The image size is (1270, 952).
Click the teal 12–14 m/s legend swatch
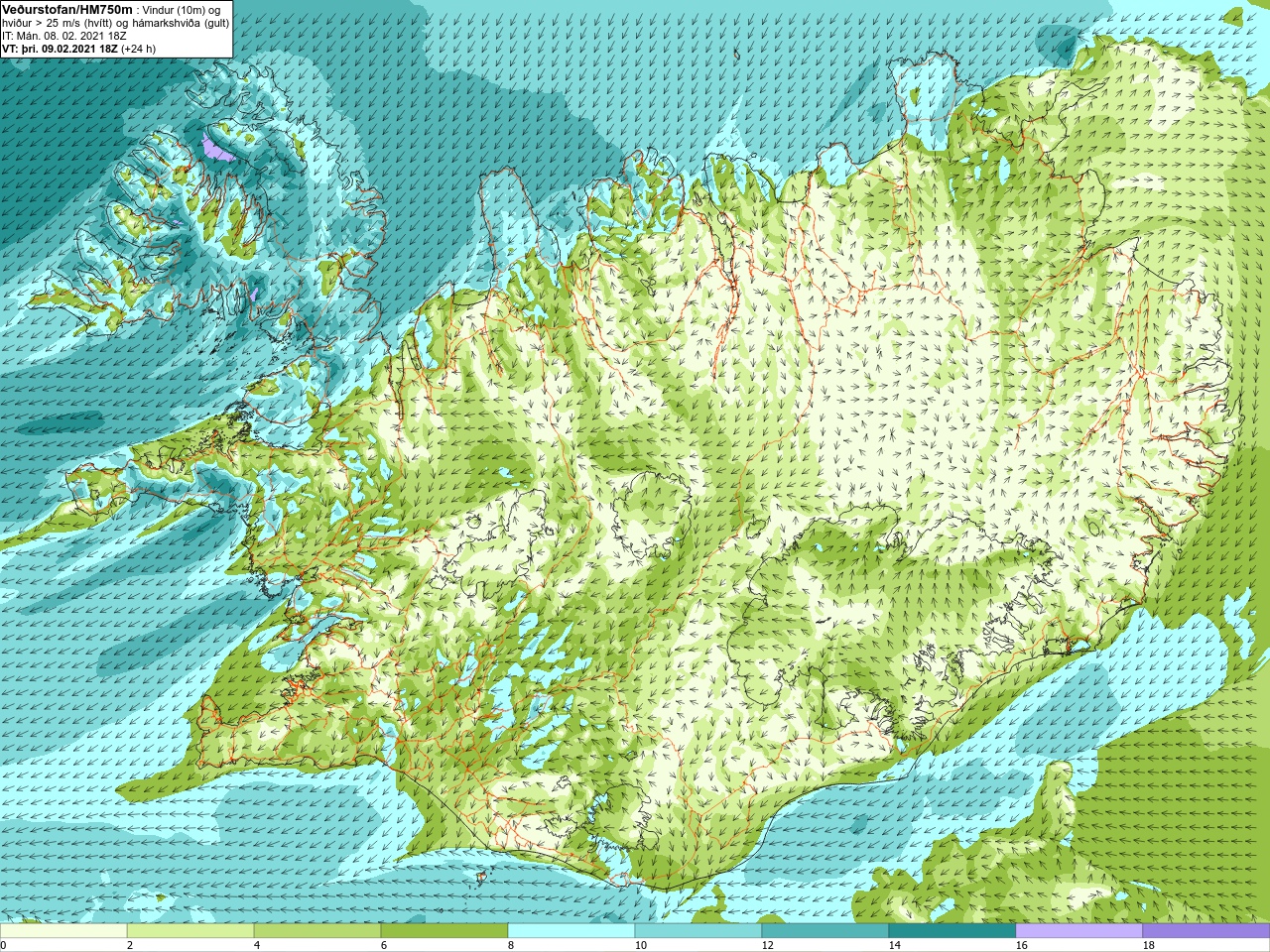coord(825,931)
